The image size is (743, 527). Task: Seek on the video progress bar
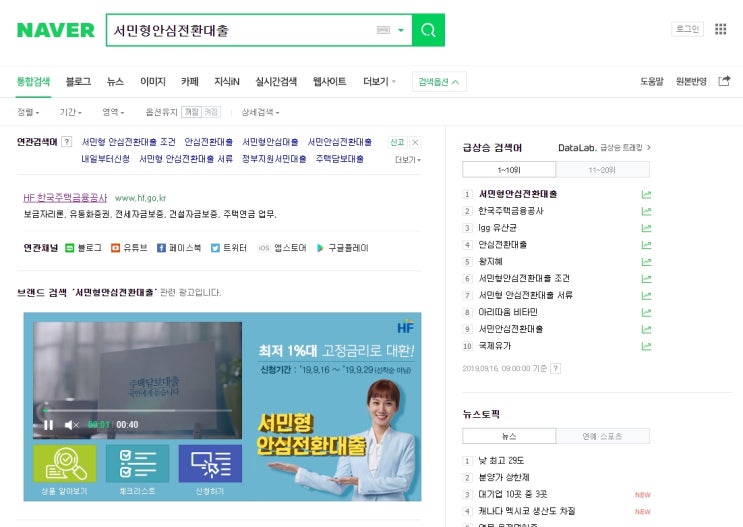137,410
